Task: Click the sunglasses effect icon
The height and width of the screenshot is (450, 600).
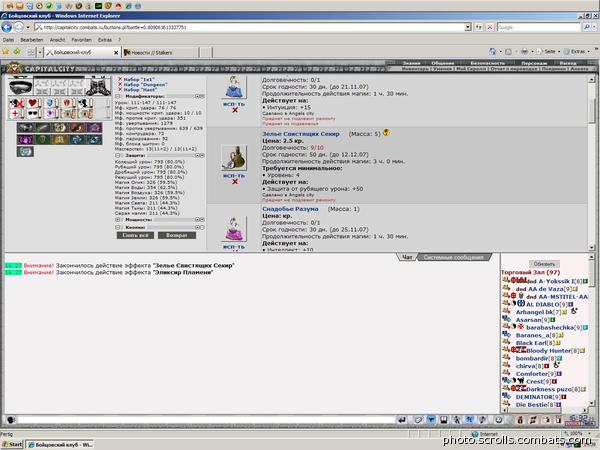Action: (33, 114)
